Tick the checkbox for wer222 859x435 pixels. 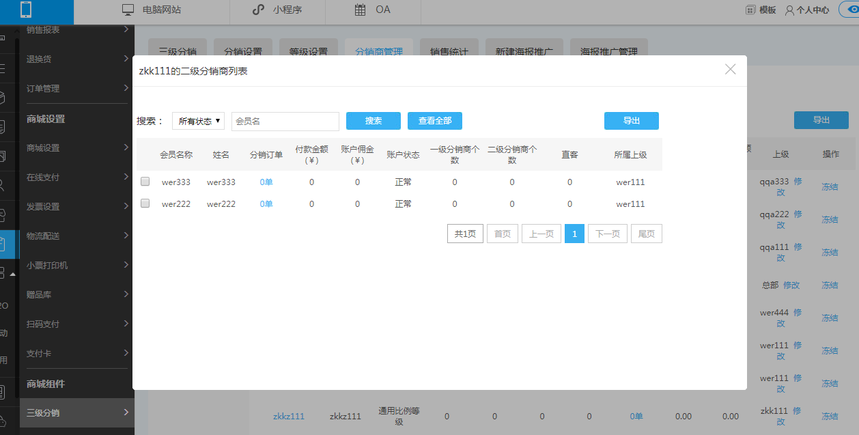(x=145, y=203)
